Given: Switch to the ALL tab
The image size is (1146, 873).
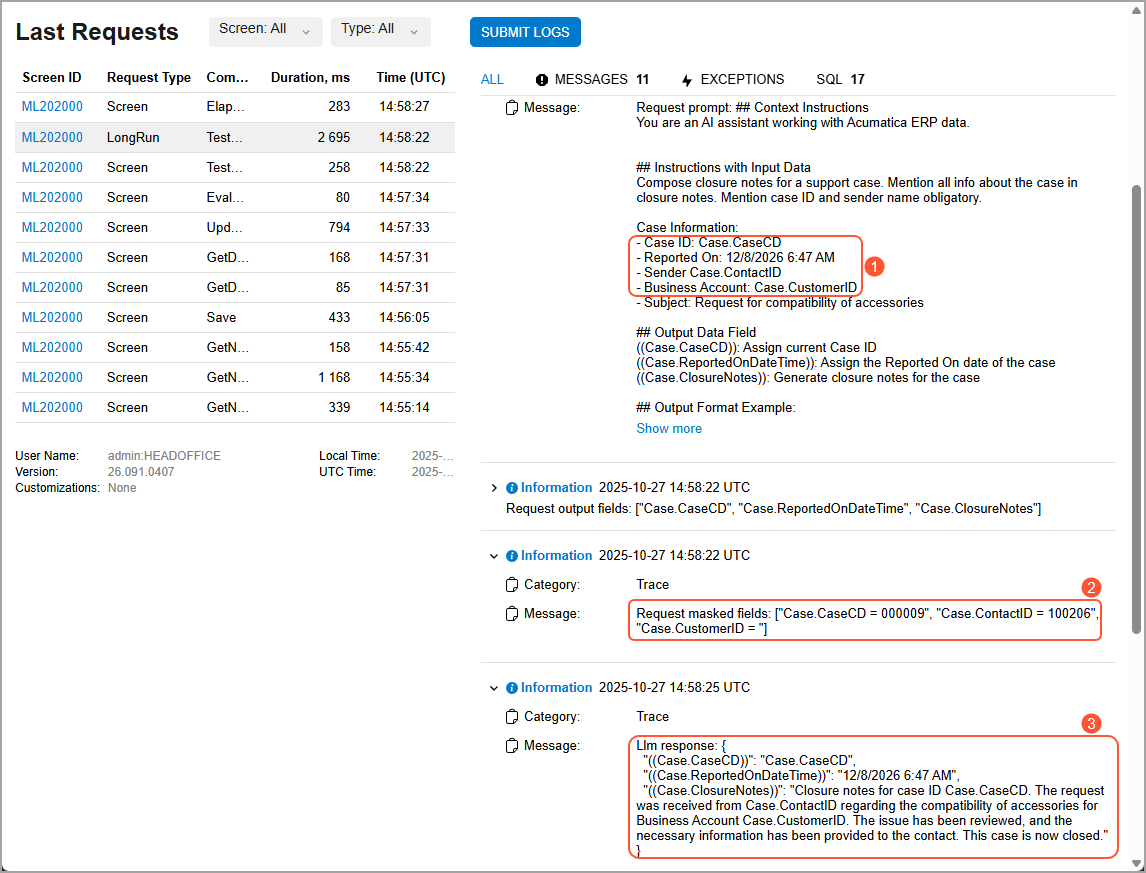Looking at the screenshot, I should [492, 79].
